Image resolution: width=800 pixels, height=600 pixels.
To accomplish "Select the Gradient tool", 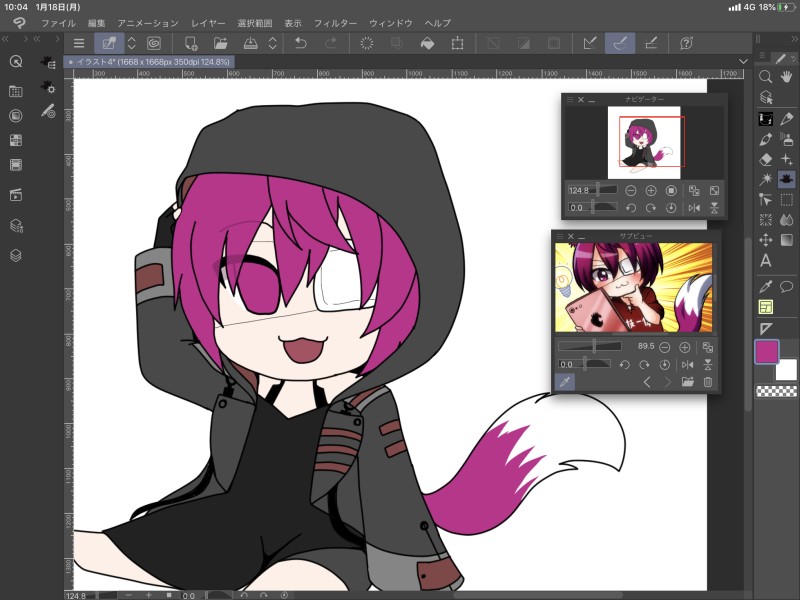I will (x=787, y=240).
